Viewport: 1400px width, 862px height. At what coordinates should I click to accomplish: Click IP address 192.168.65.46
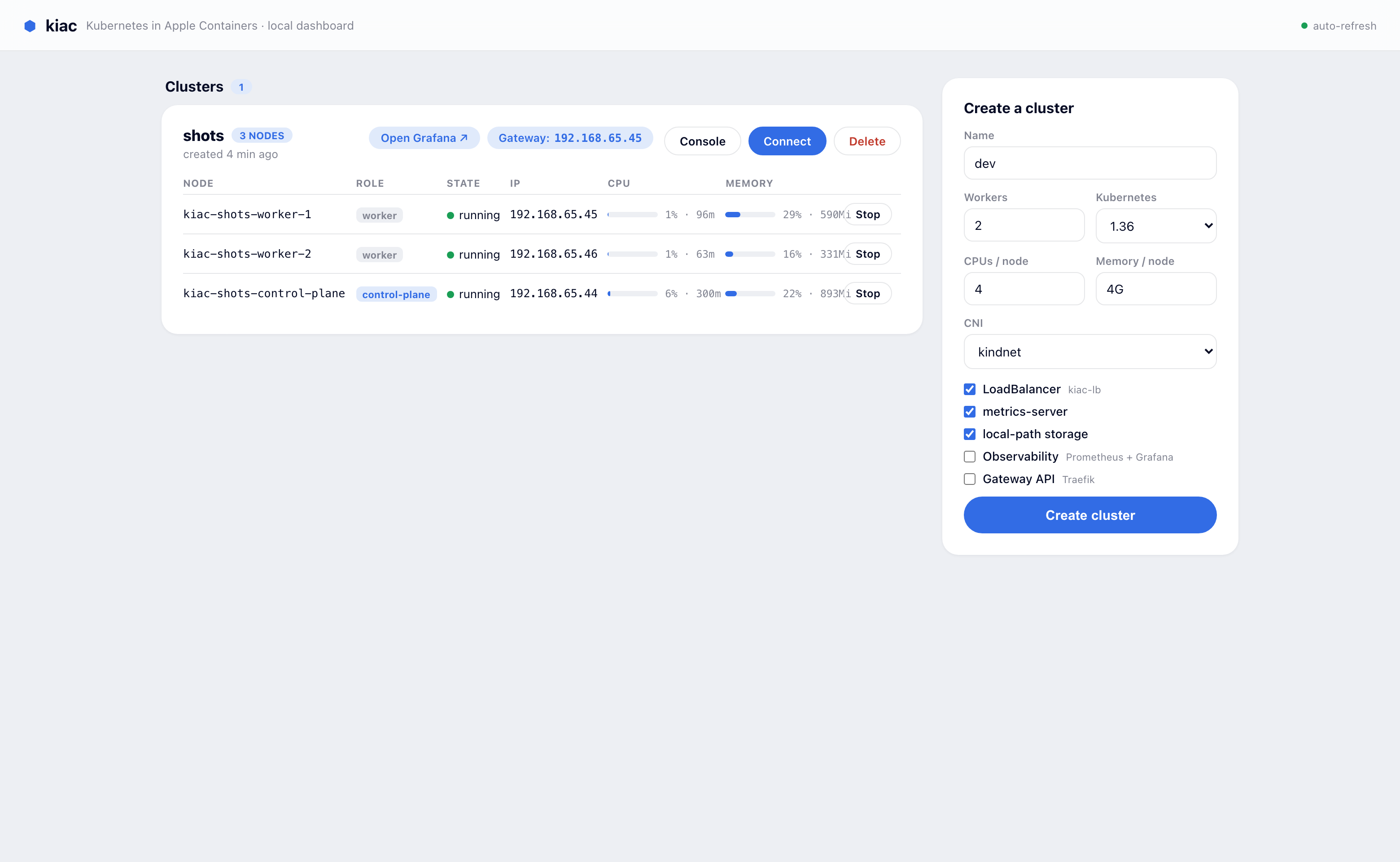point(553,253)
